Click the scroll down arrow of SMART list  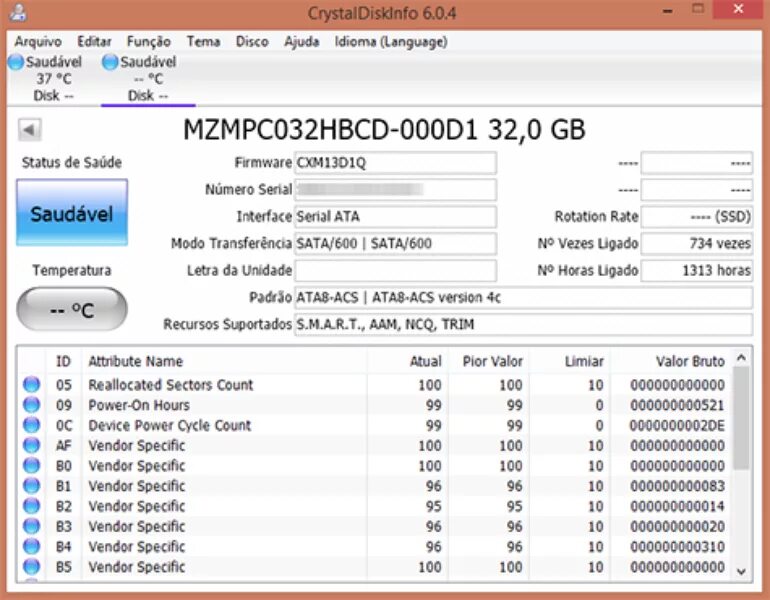[x=742, y=572]
